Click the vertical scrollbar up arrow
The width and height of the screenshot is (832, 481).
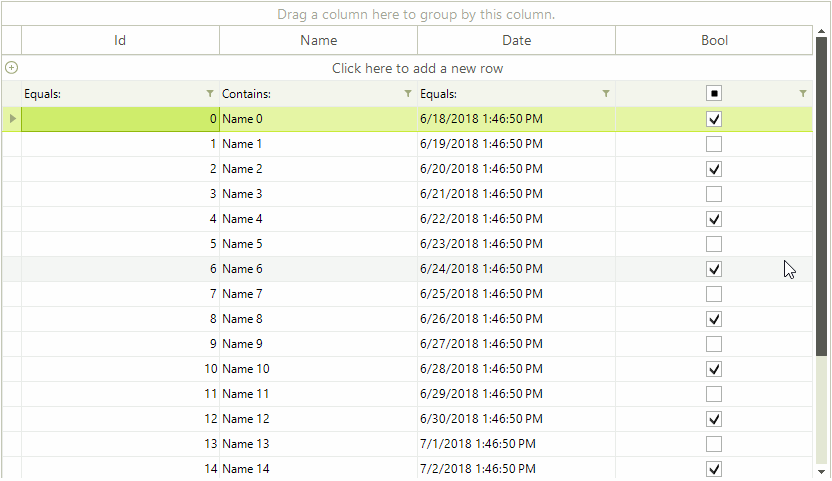(x=821, y=31)
